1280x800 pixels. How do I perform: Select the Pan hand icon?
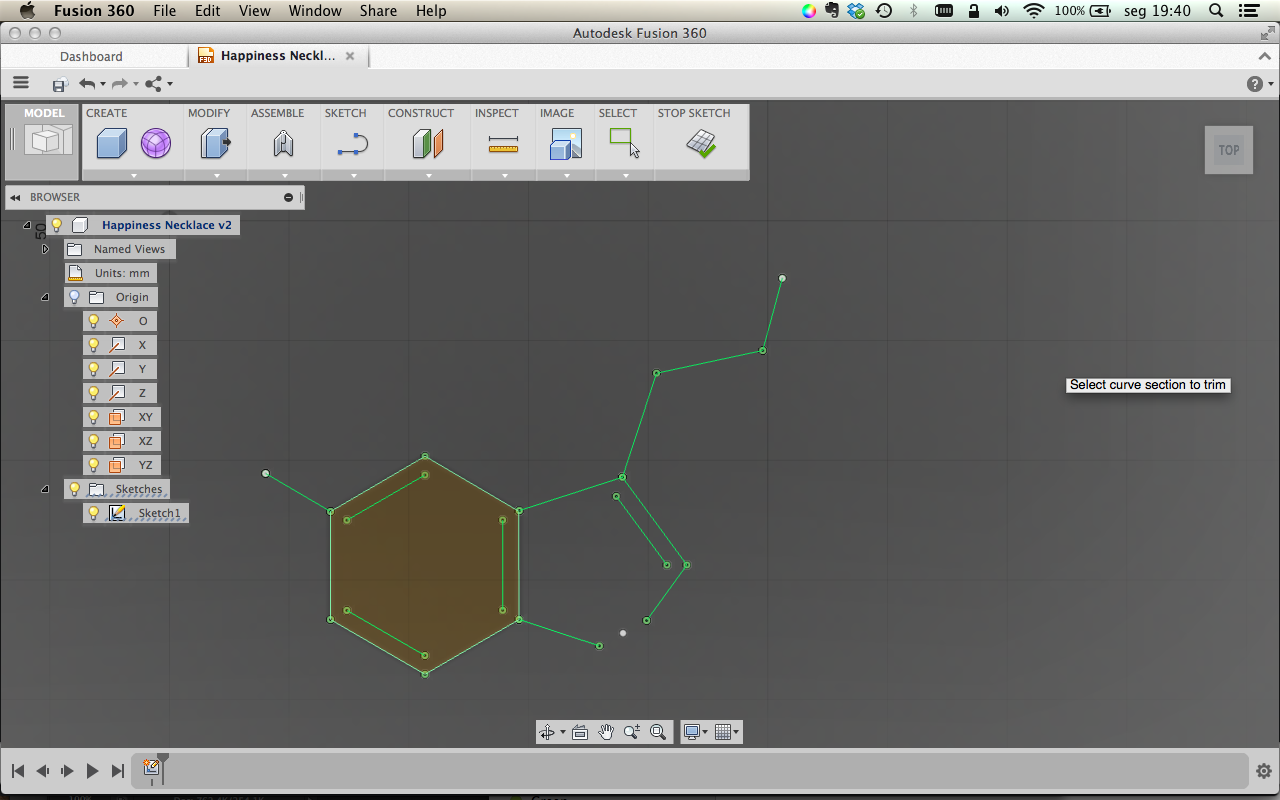pos(606,732)
